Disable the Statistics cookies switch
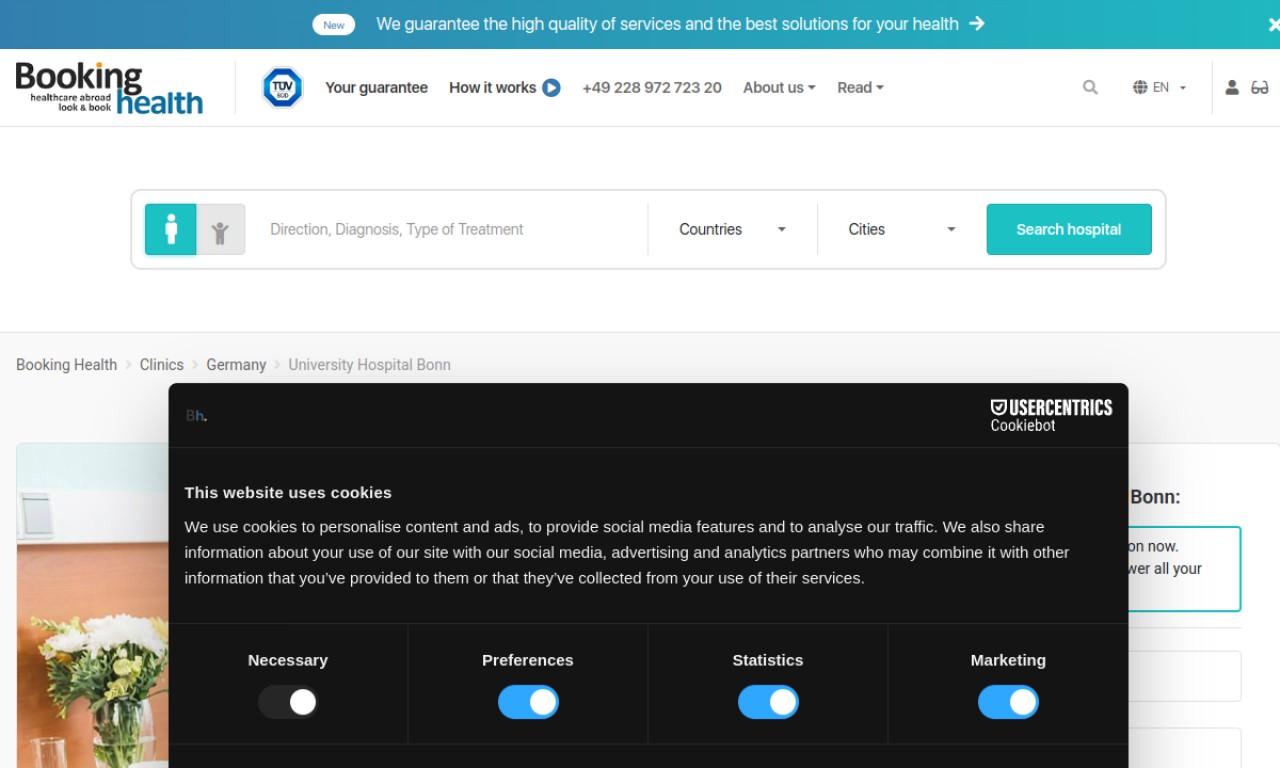Image resolution: width=1280 pixels, height=768 pixels. click(768, 702)
